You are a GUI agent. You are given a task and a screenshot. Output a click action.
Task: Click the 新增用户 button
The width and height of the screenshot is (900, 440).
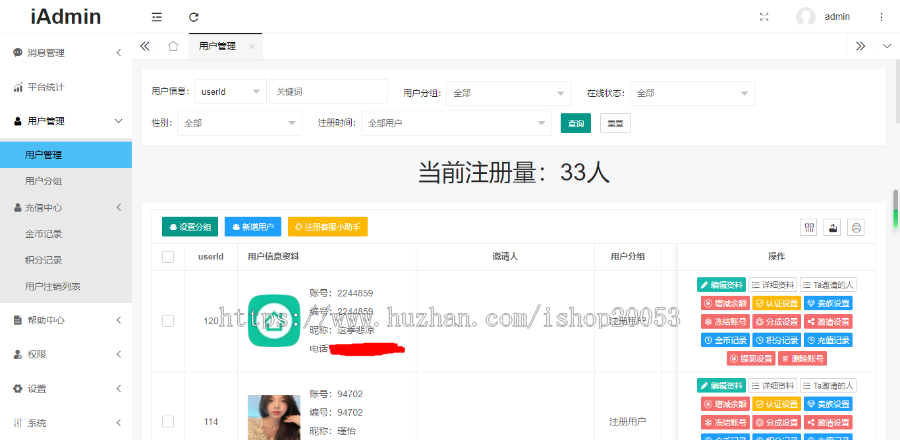tap(253, 227)
